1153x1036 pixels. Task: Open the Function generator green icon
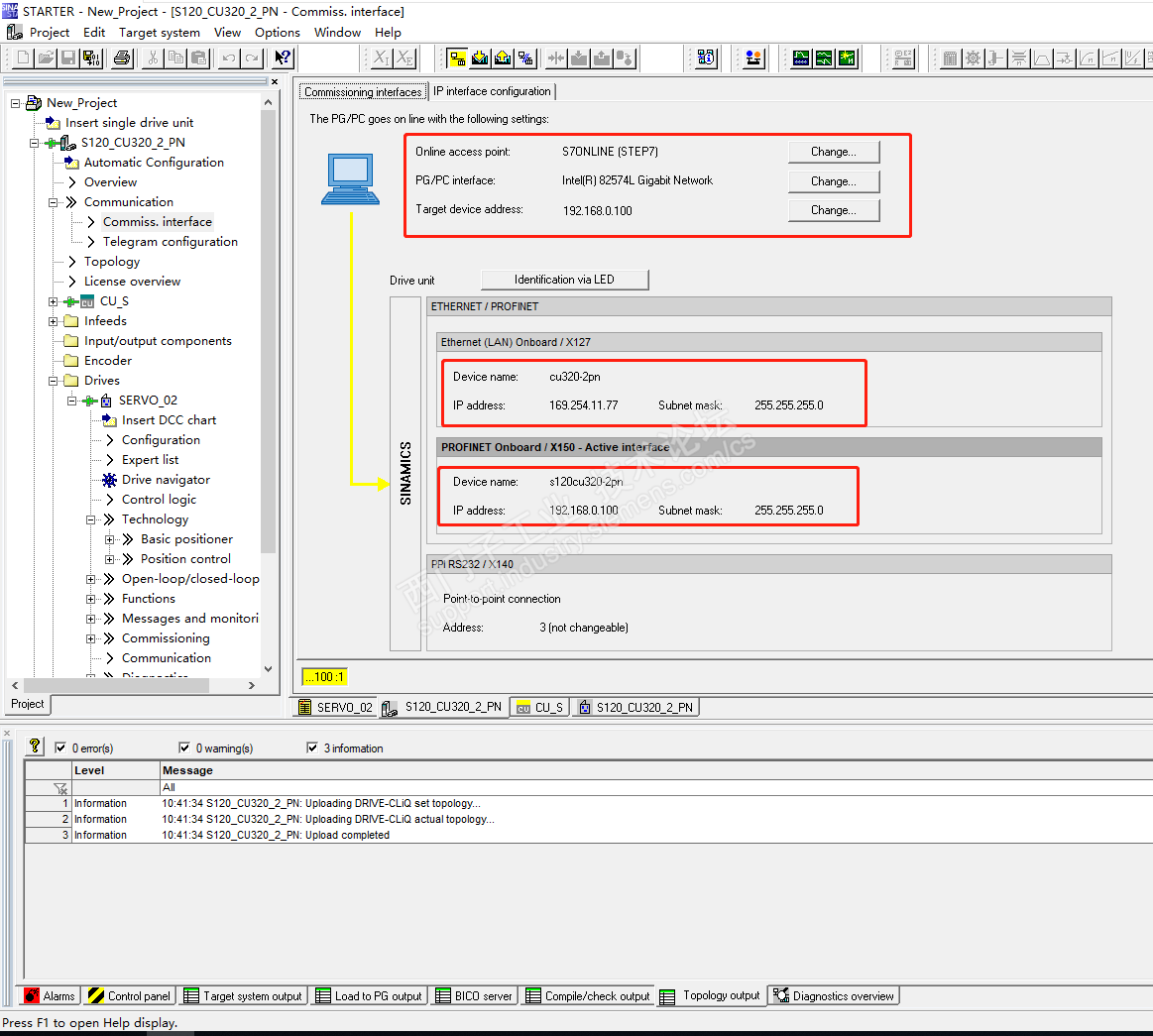click(824, 58)
